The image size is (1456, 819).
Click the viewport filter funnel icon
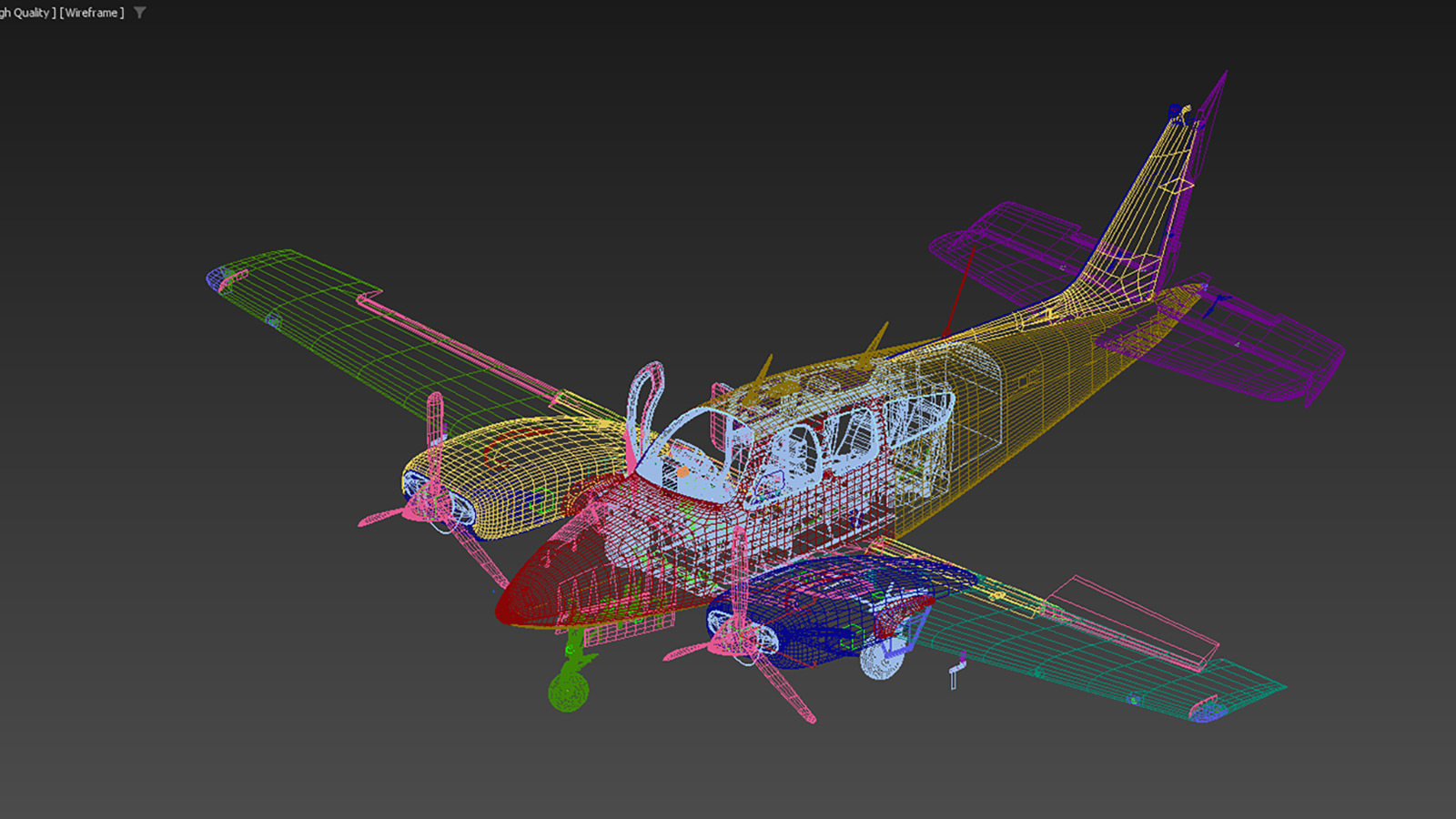tap(139, 13)
